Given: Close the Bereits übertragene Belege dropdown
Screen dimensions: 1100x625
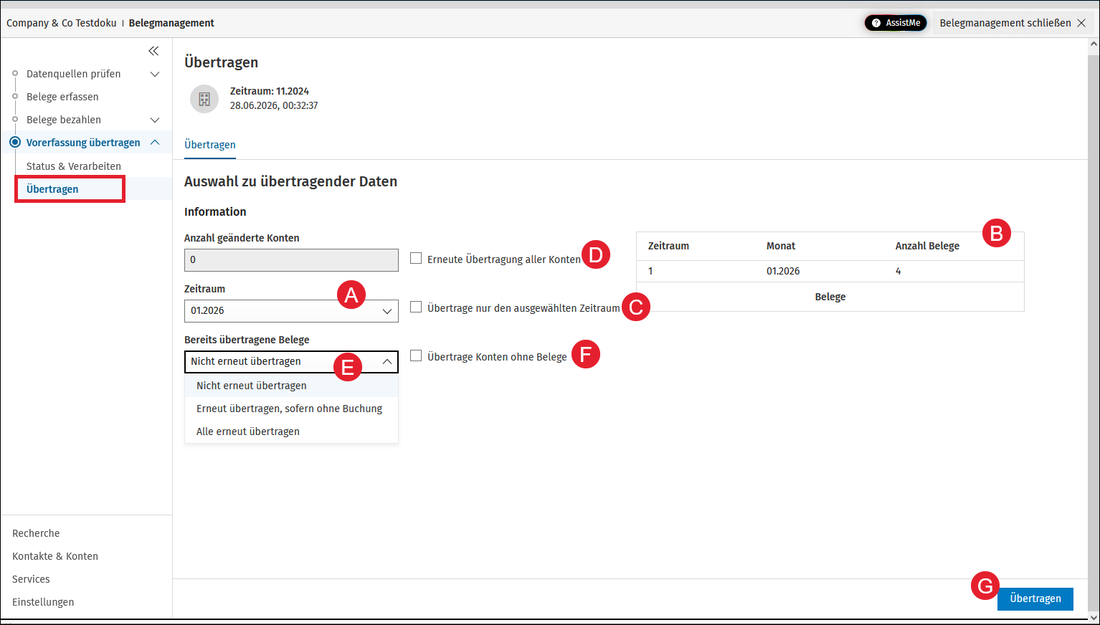Looking at the screenshot, I should [291, 362].
